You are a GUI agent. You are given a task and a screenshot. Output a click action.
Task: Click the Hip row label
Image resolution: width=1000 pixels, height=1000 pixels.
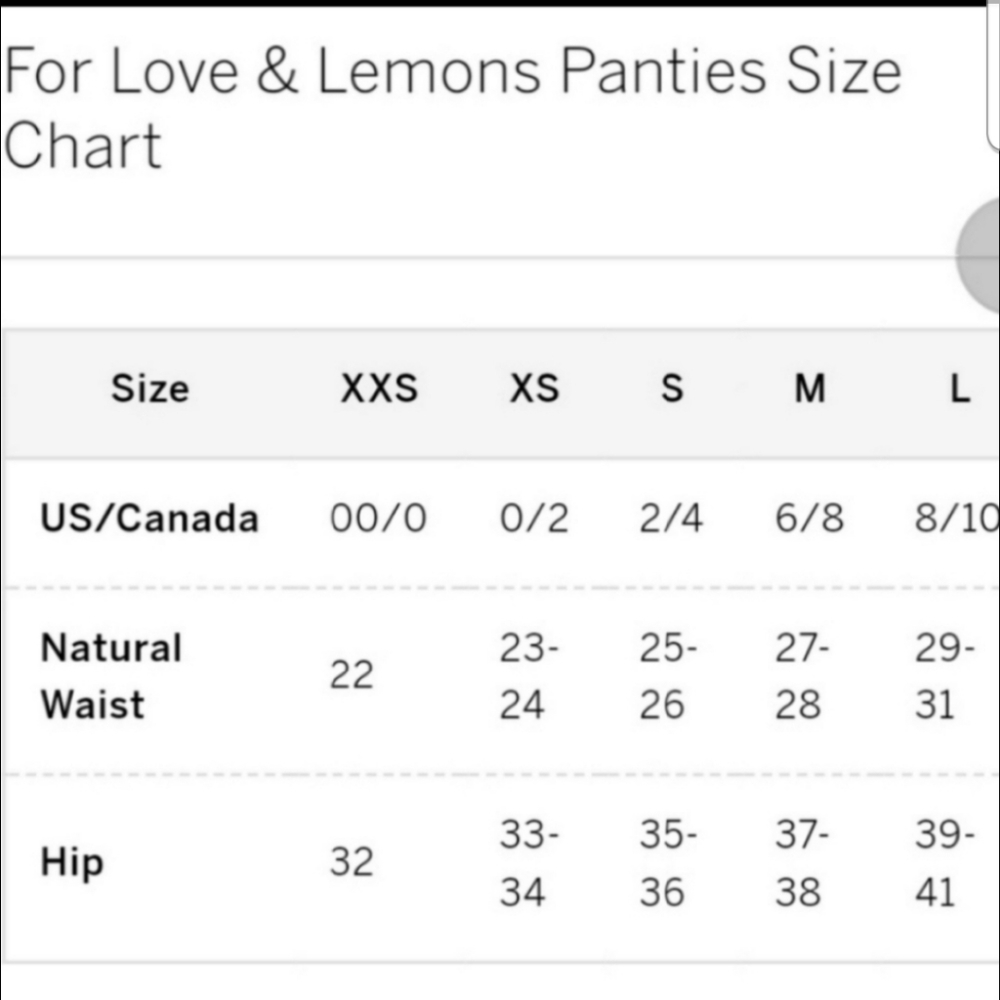tap(72, 862)
